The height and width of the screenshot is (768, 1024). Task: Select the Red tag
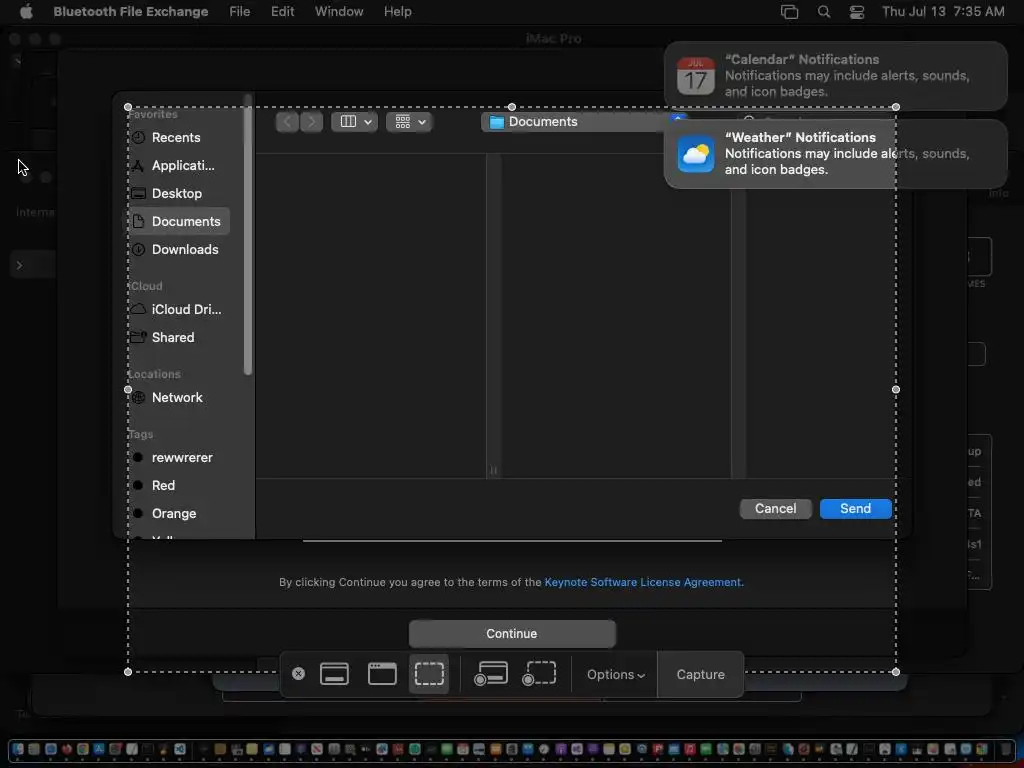178,486
